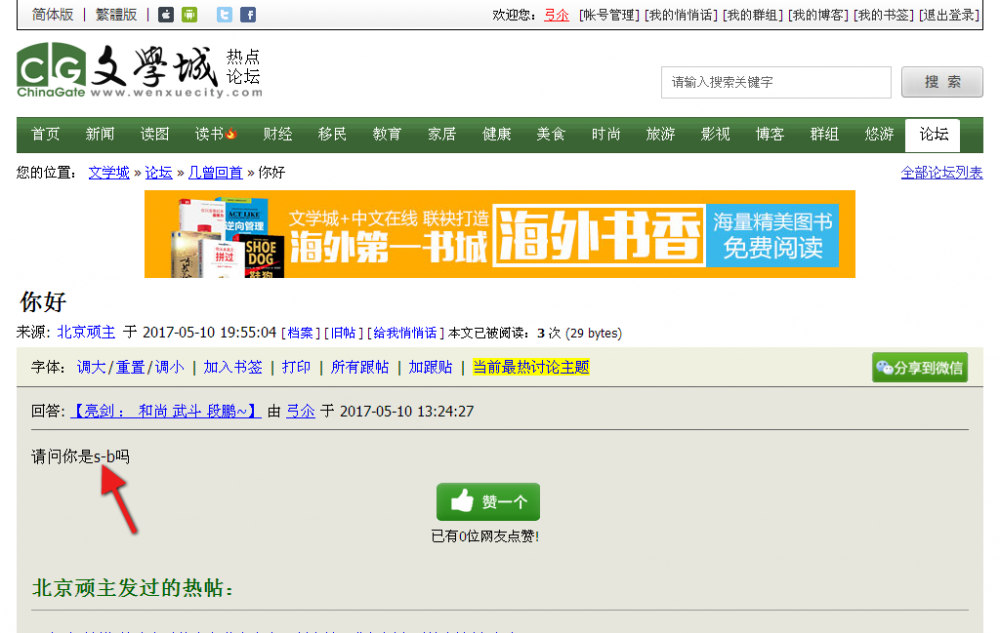Click 调大 to increase font size
The height and width of the screenshot is (633, 1000).
pos(91,367)
